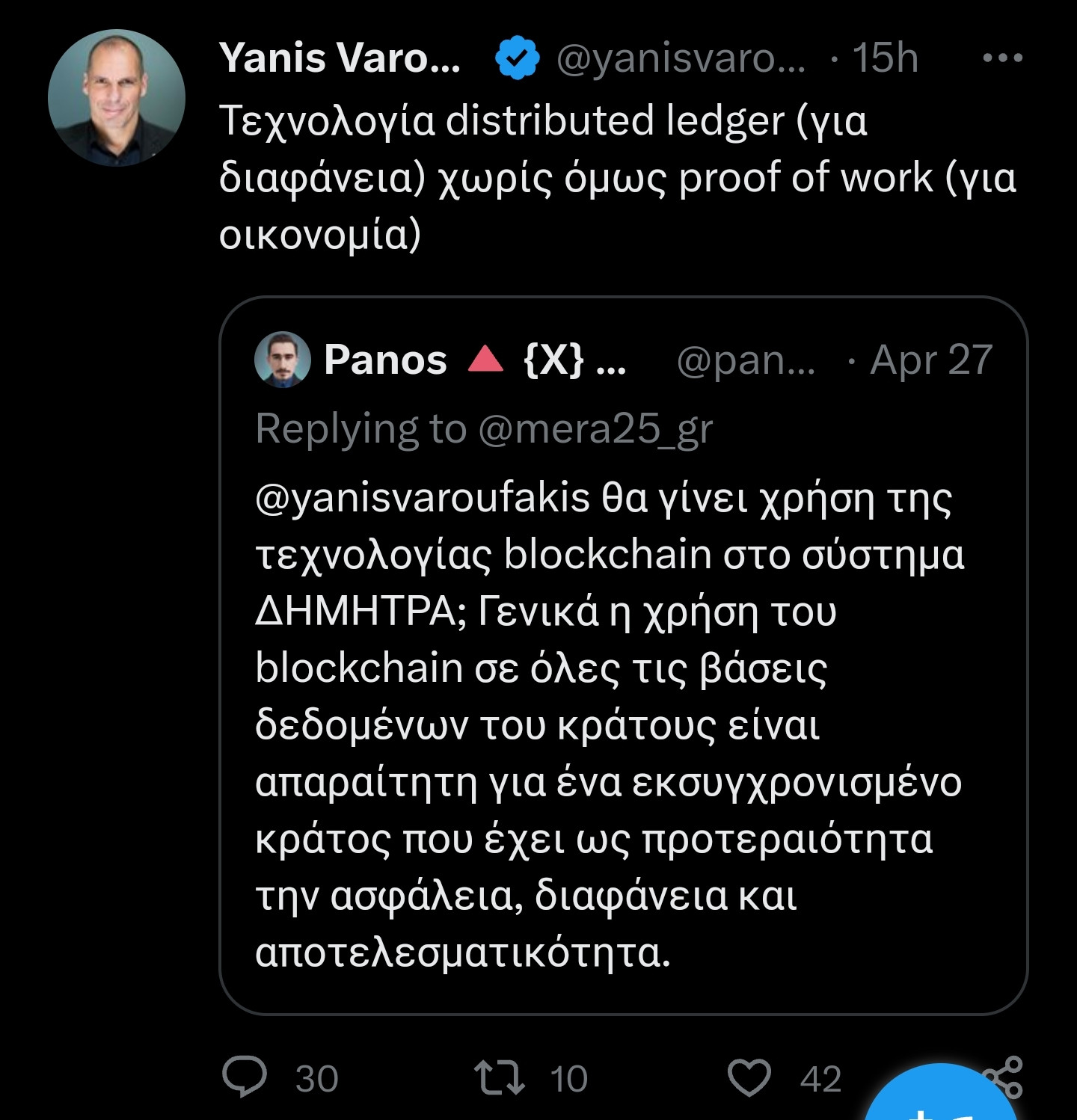Select the @pan... handle in quoted tweet

(745, 360)
